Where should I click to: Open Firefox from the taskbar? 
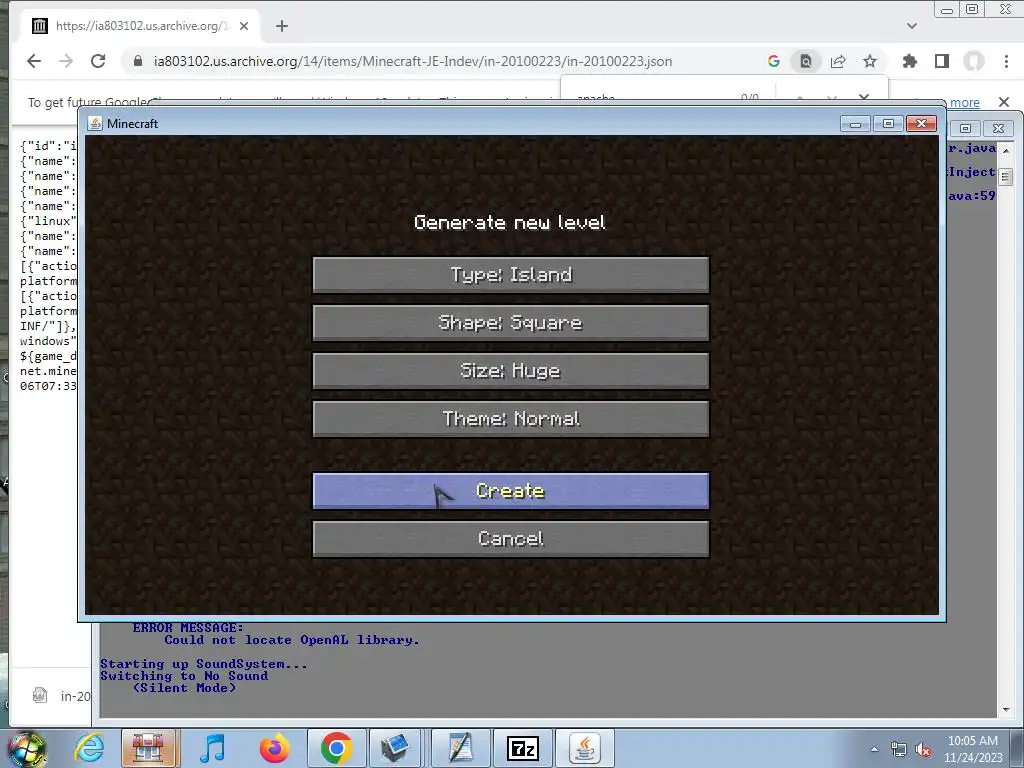[x=275, y=748]
